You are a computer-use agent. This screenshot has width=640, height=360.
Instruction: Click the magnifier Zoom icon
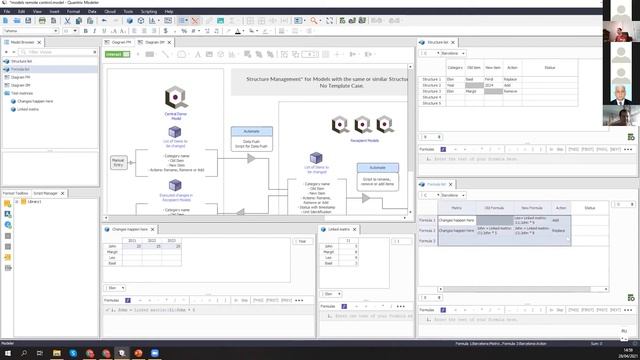click(313, 20)
